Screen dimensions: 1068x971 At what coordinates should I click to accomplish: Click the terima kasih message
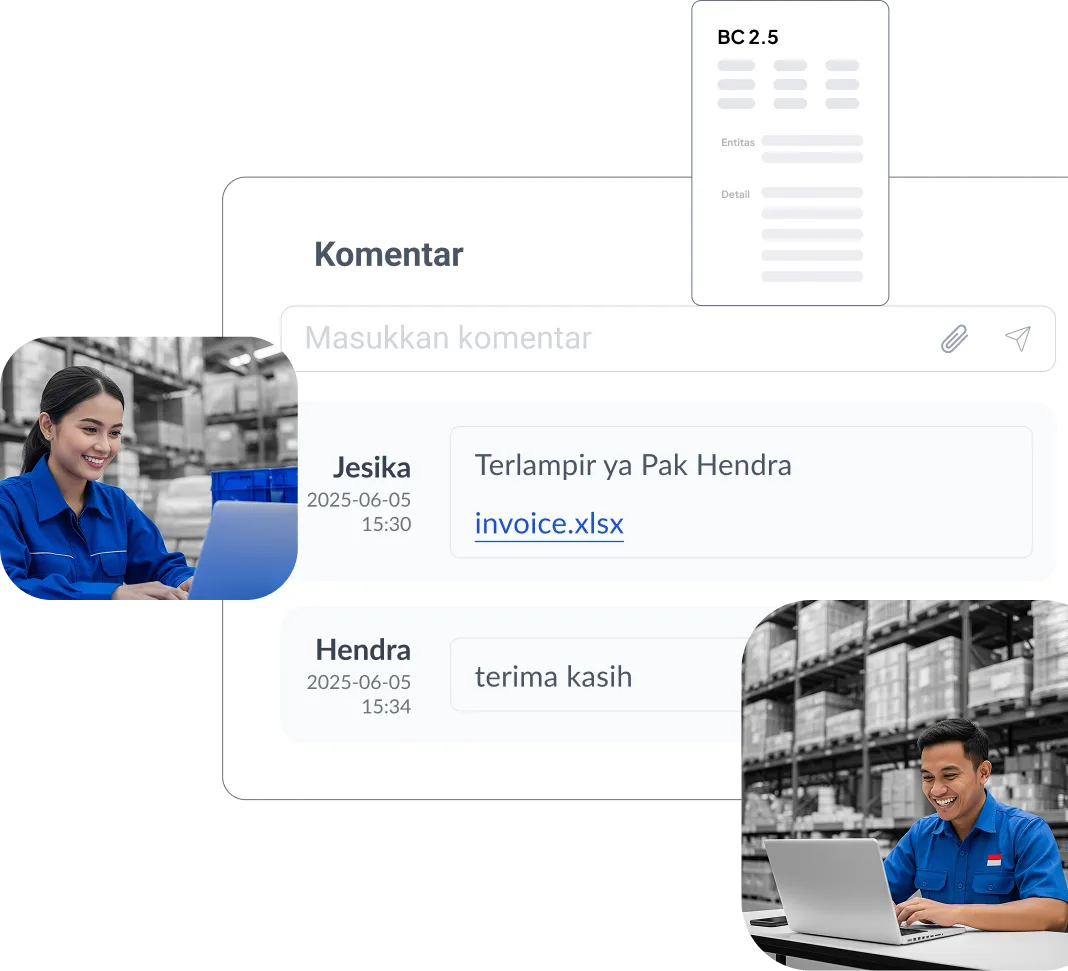[x=553, y=677]
